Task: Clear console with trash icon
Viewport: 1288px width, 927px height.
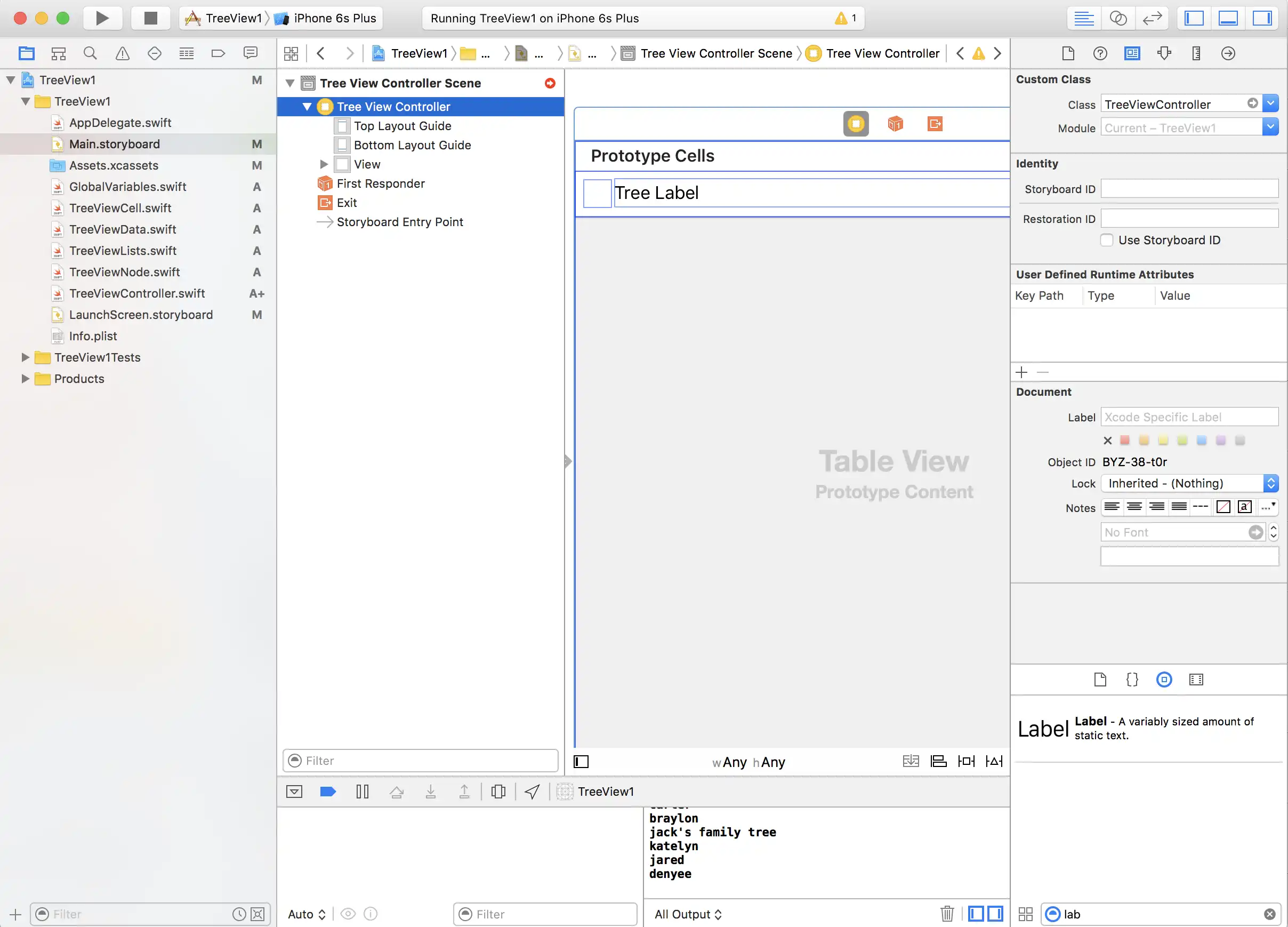Action: (x=947, y=913)
